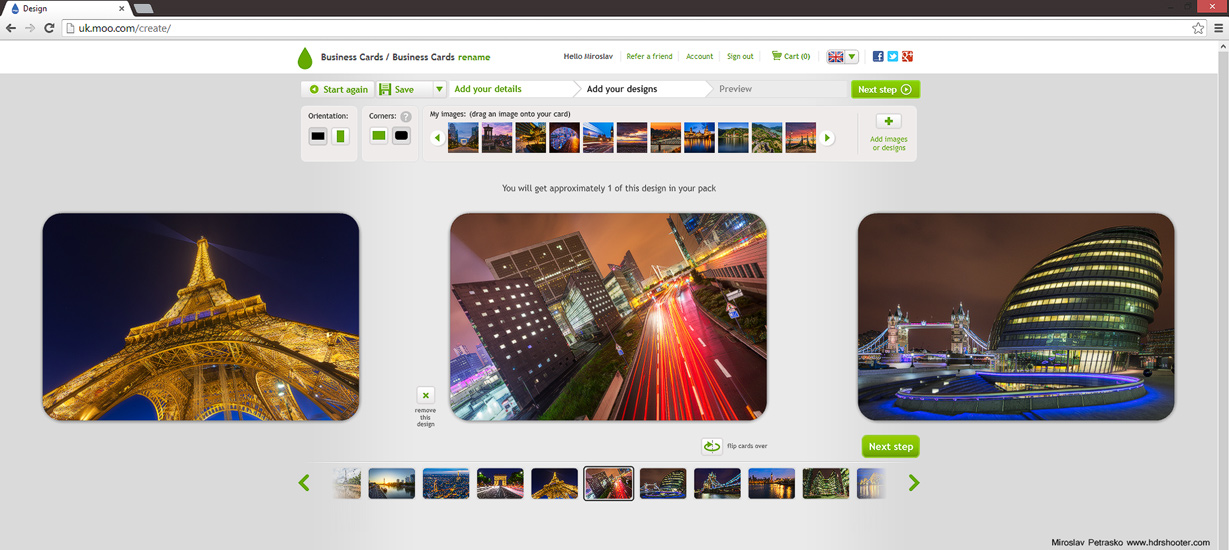Image resolution: width=1229 pixels, height=550 pixels.
Task: Click the green plus add images icon
Action: click(x=888, y=122)
